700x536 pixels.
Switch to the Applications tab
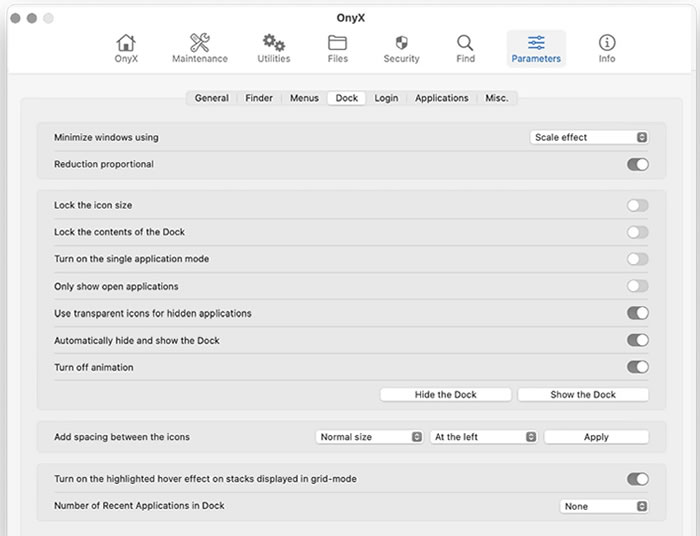(x=442, y=98)
